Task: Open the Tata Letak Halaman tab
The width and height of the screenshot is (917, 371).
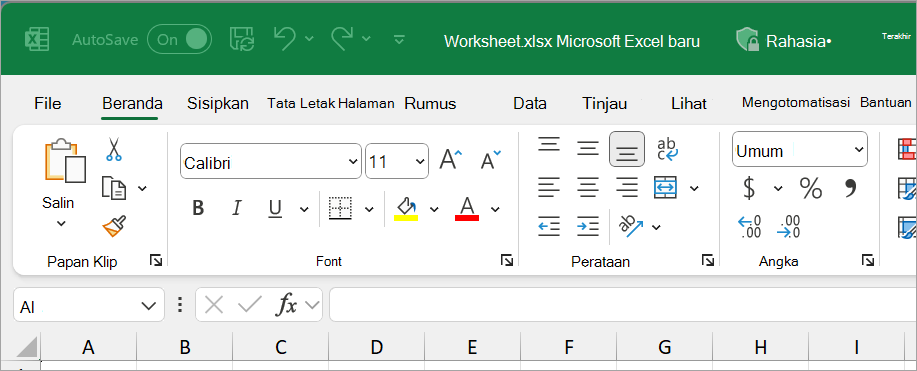Action: click(x=331, y=104)
